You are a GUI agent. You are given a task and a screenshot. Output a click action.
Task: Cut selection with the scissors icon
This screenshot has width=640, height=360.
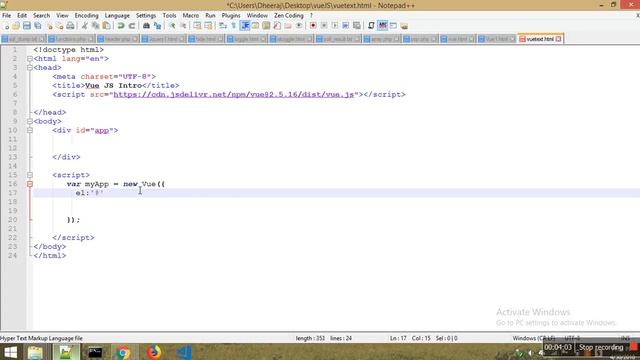[84, 26]
